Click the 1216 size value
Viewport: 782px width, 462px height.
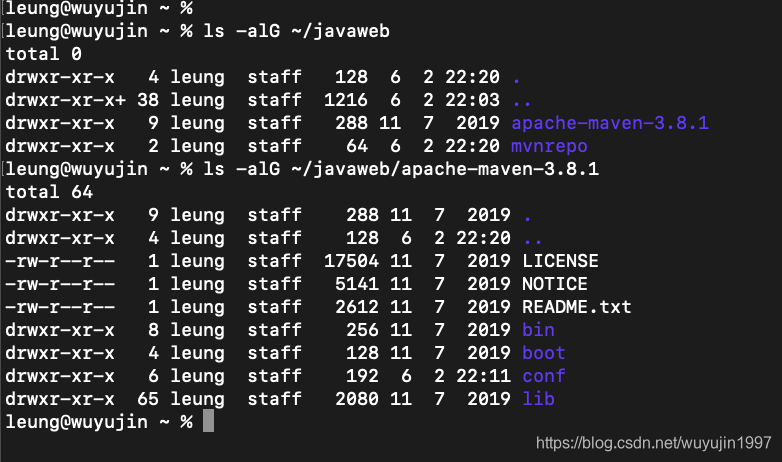tap(346, 100)
